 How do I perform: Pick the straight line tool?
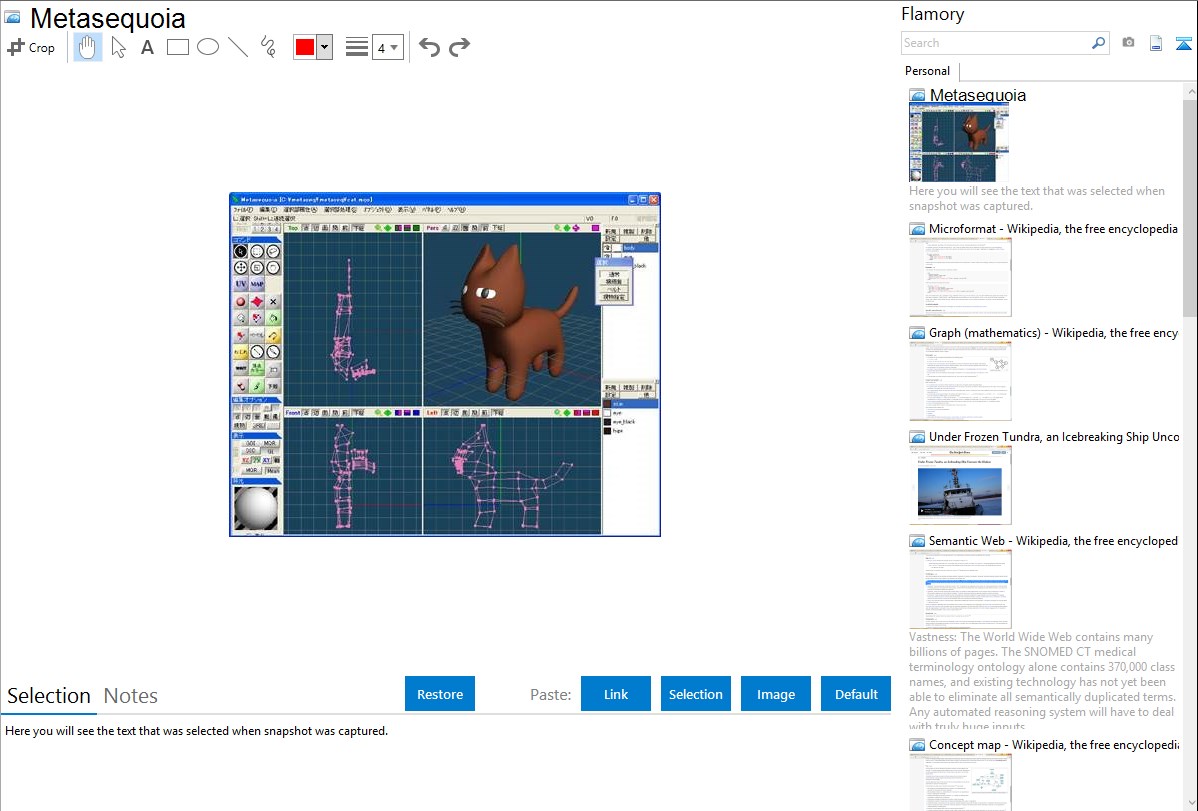pos(238,47)
